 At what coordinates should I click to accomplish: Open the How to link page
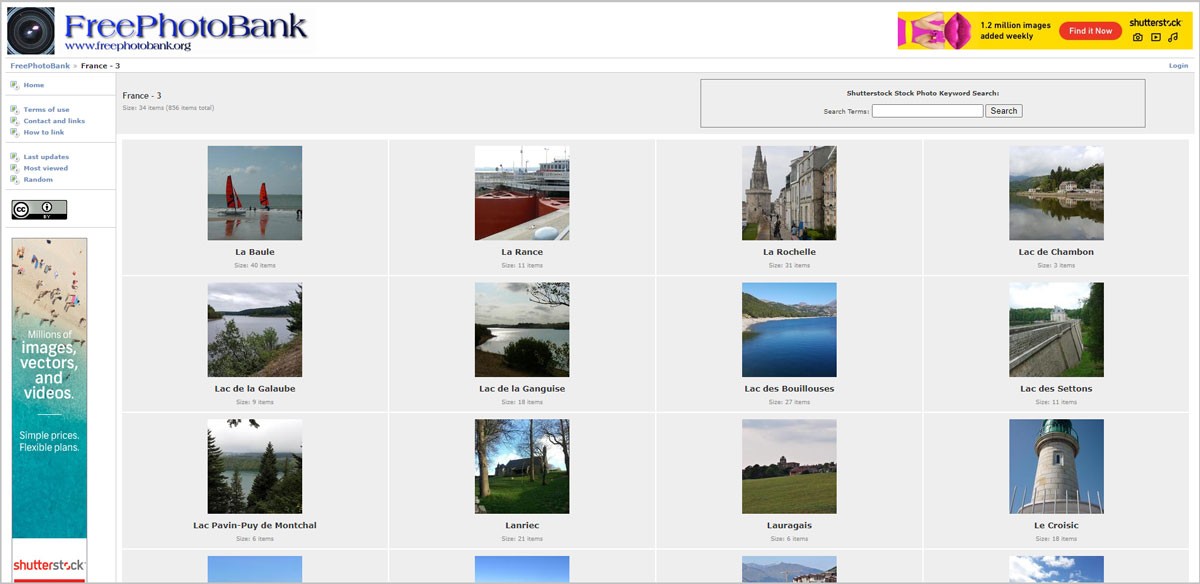pyautogui.click(x=44, y=132)
